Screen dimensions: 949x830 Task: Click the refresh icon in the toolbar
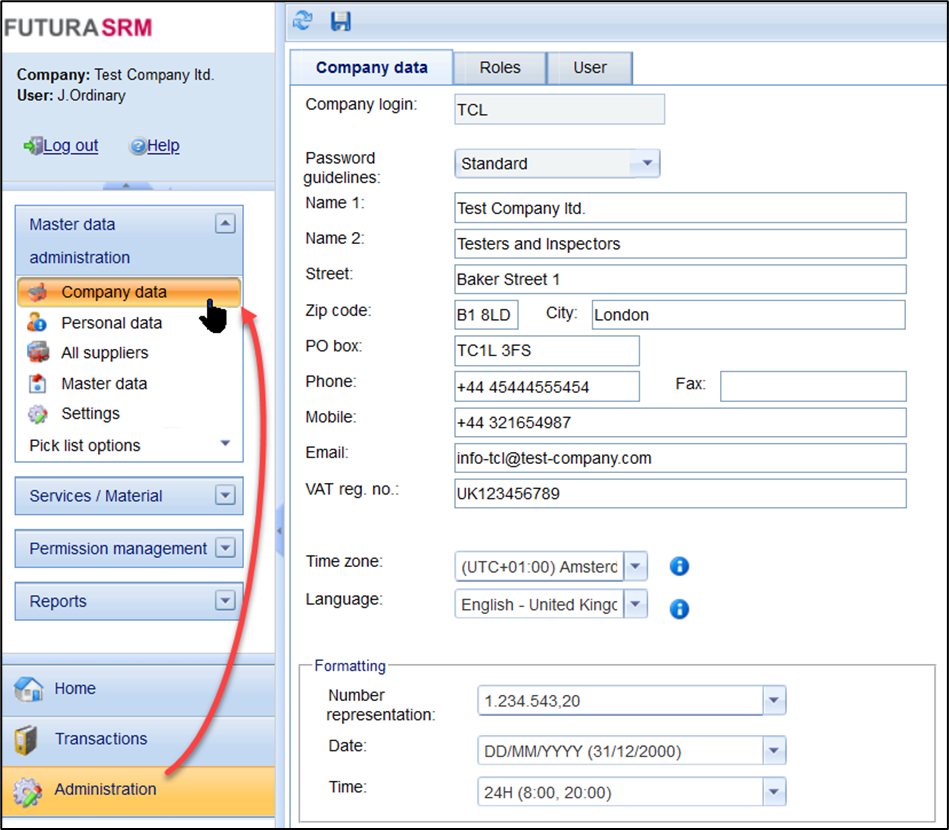point(303,20)
